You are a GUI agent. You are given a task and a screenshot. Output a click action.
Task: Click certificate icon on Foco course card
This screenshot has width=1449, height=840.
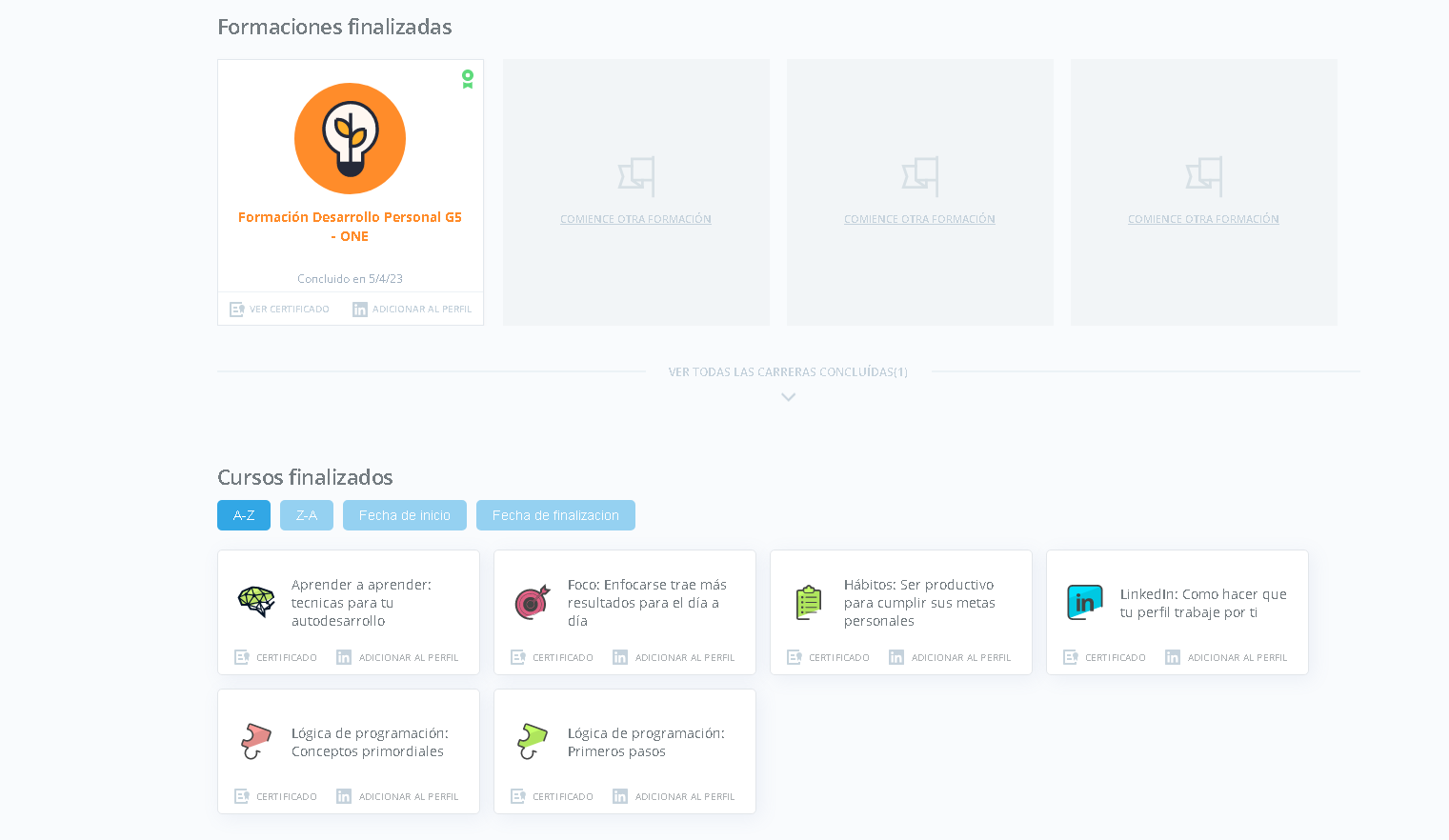tap(518, 657)
